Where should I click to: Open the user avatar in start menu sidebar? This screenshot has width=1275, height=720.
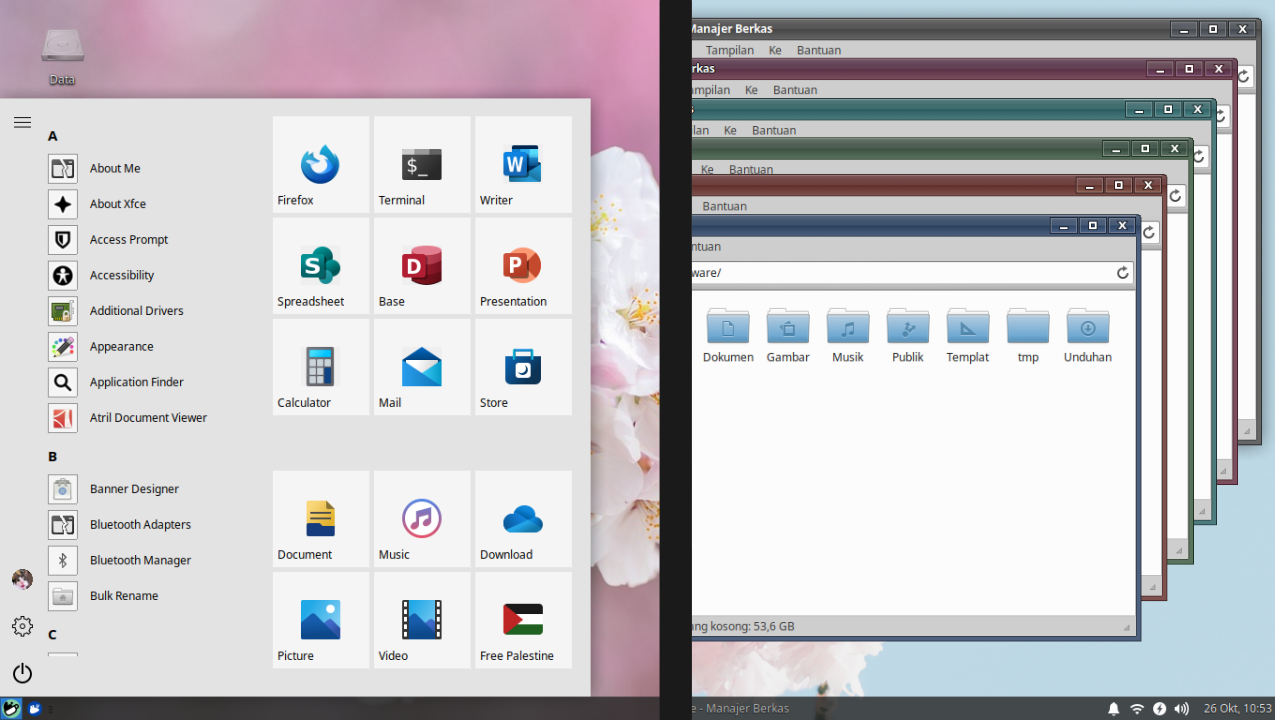click(22, 579)
